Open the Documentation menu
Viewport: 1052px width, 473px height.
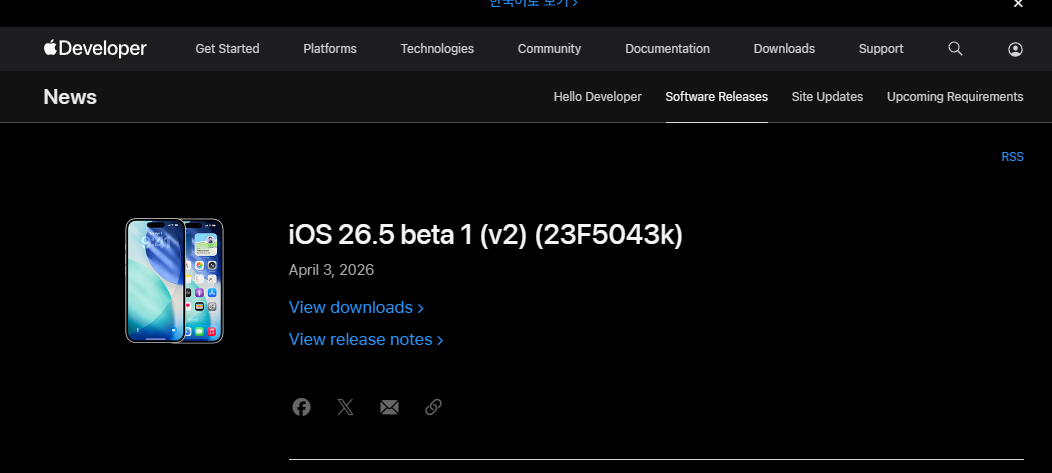click(668, 49)
